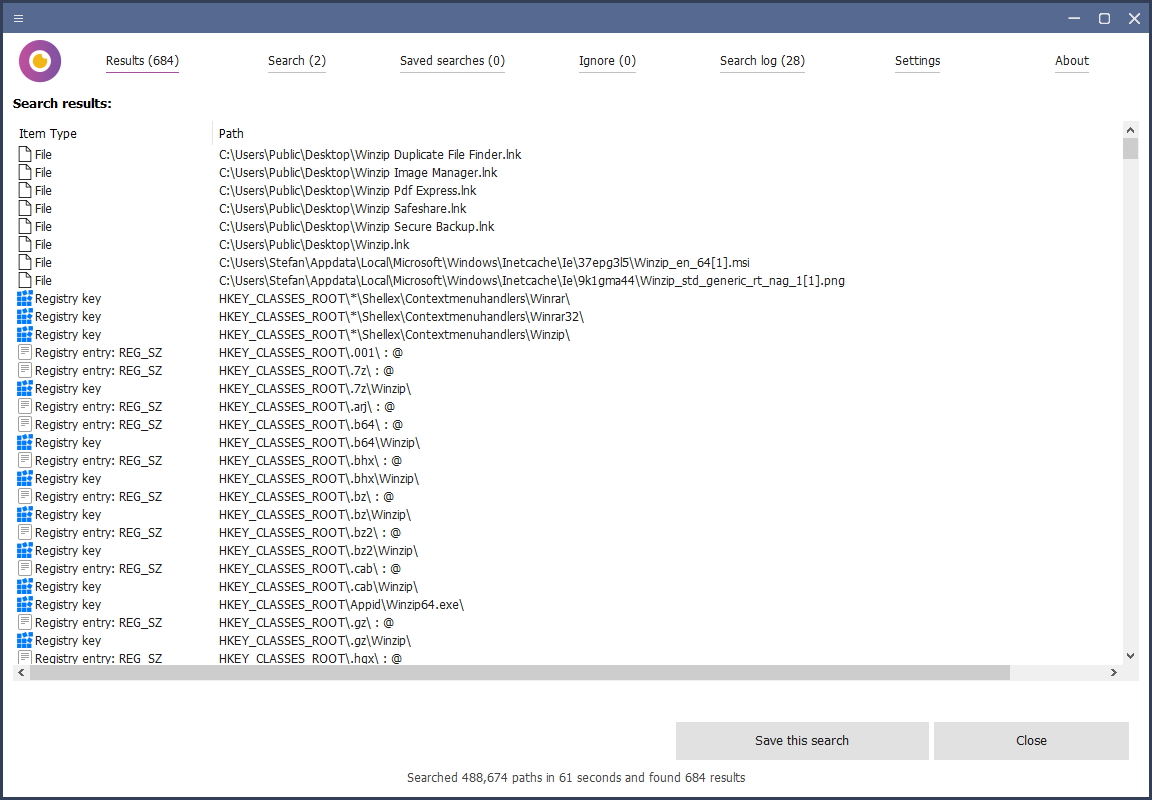The image size is (1152, 800).
Task: Click the path ending in Winzip Secure Backup.lnk
Action: (357, 227)
